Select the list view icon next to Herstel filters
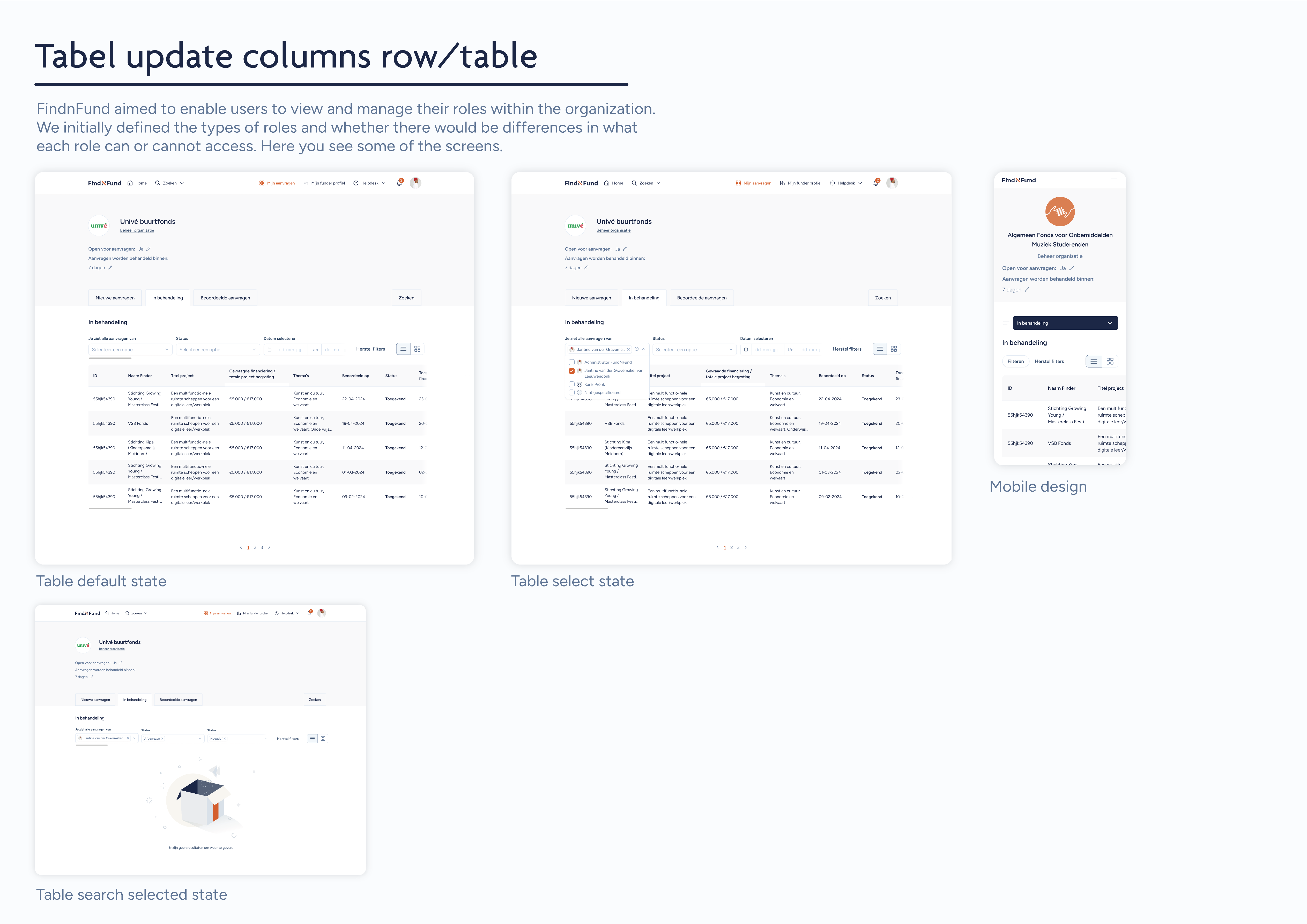This screenshot has height=924, width=1307. (x=404, y=349)
